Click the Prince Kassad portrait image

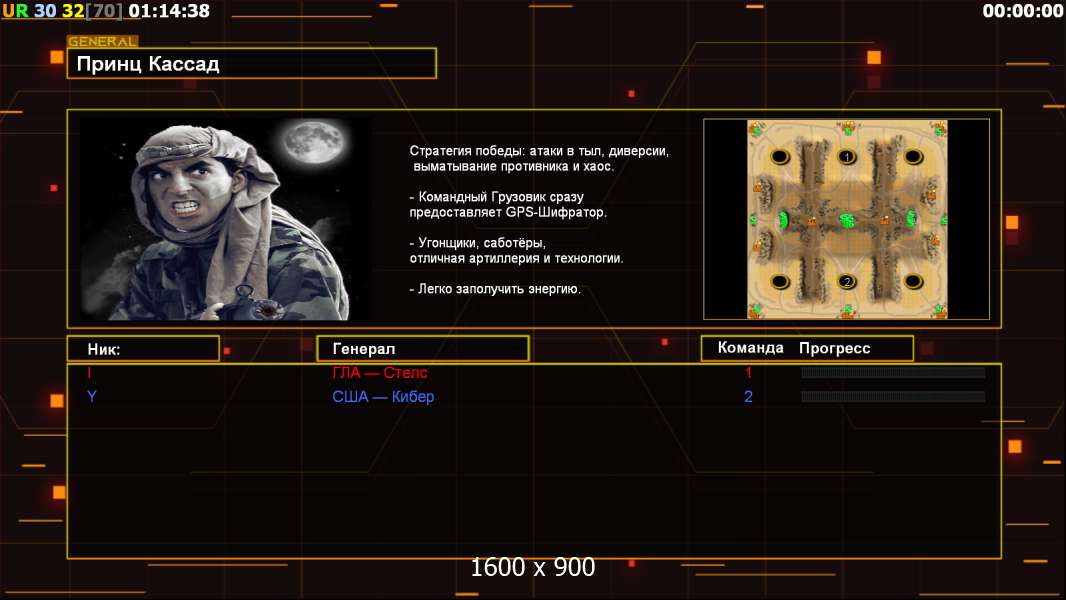(226, 219)
